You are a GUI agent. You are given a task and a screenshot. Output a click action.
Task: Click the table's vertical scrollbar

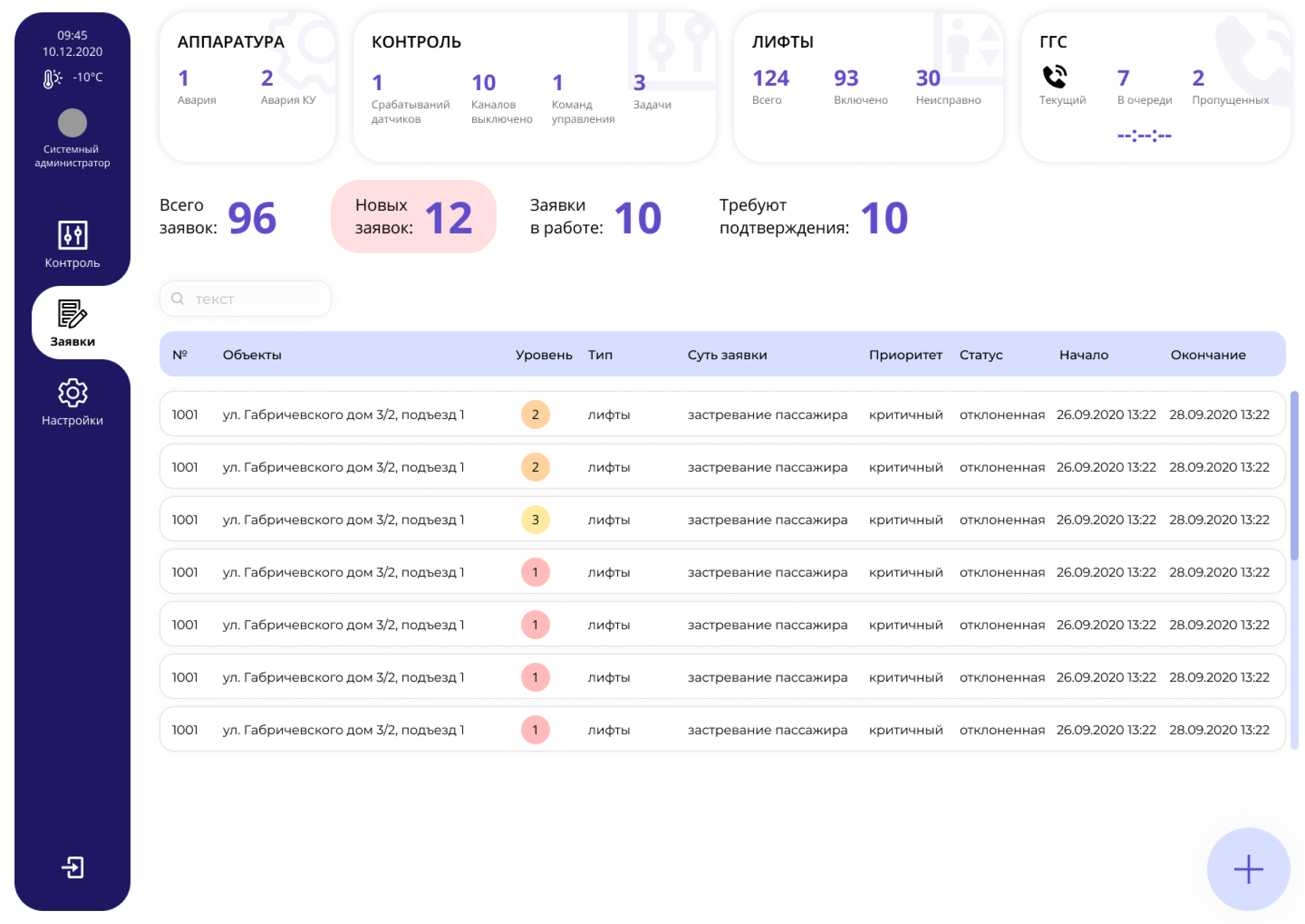click(x=1294, y=476)
